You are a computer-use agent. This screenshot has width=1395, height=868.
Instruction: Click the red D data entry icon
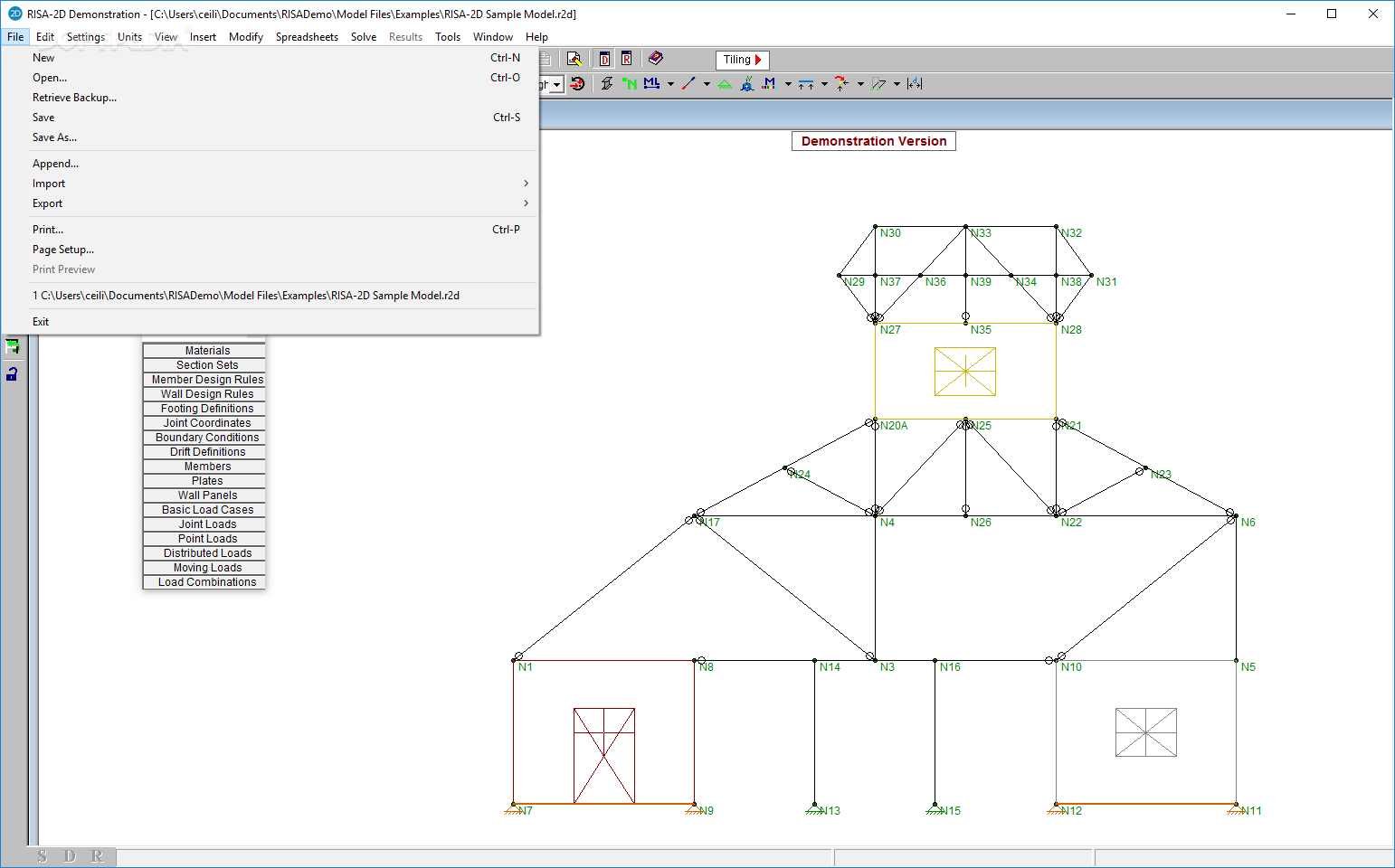(604, 59)
